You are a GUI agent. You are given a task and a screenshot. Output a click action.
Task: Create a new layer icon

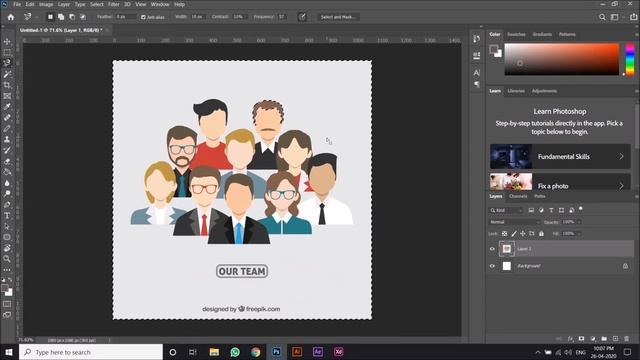[616, 339]
